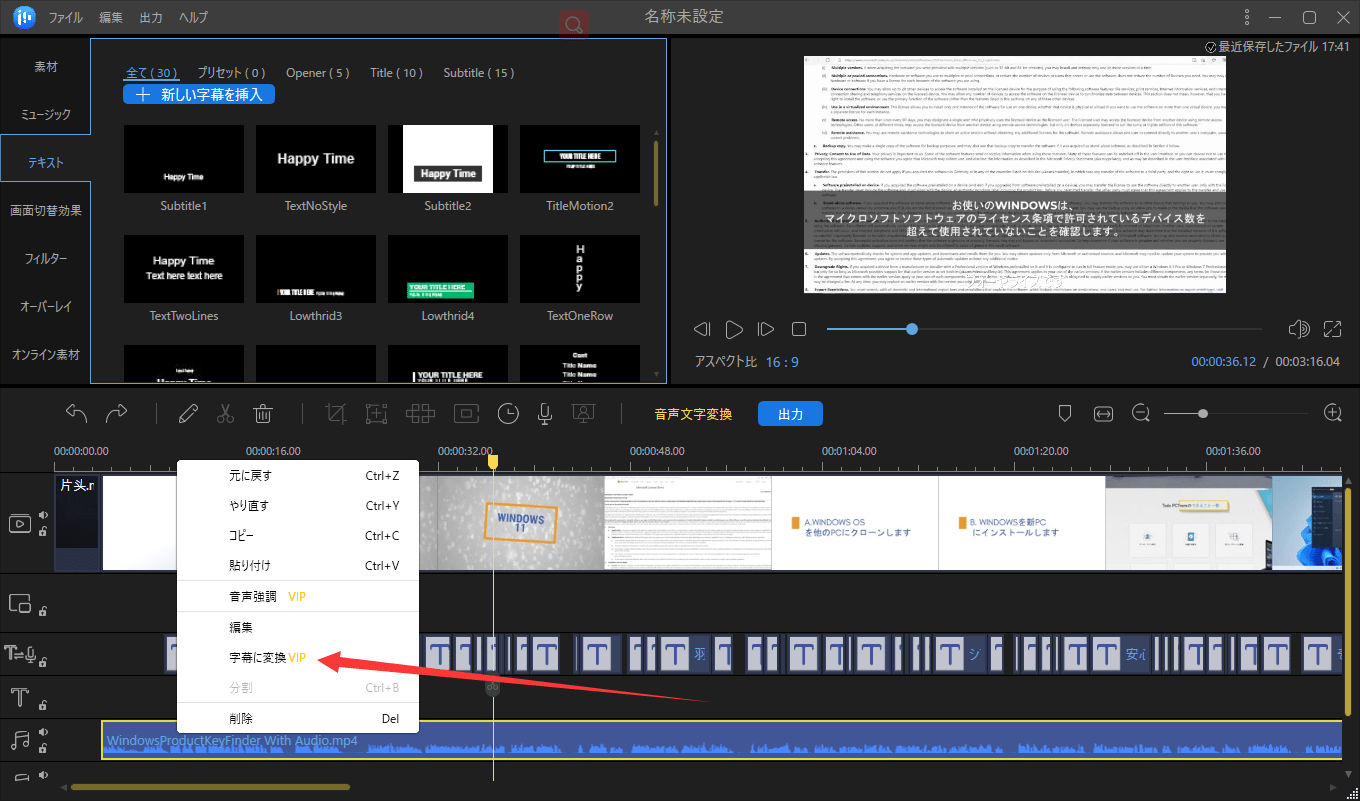The width and height of the screenshot is (1360, 801).
Task: Mute the music track speaker
Action: (43, 733)
